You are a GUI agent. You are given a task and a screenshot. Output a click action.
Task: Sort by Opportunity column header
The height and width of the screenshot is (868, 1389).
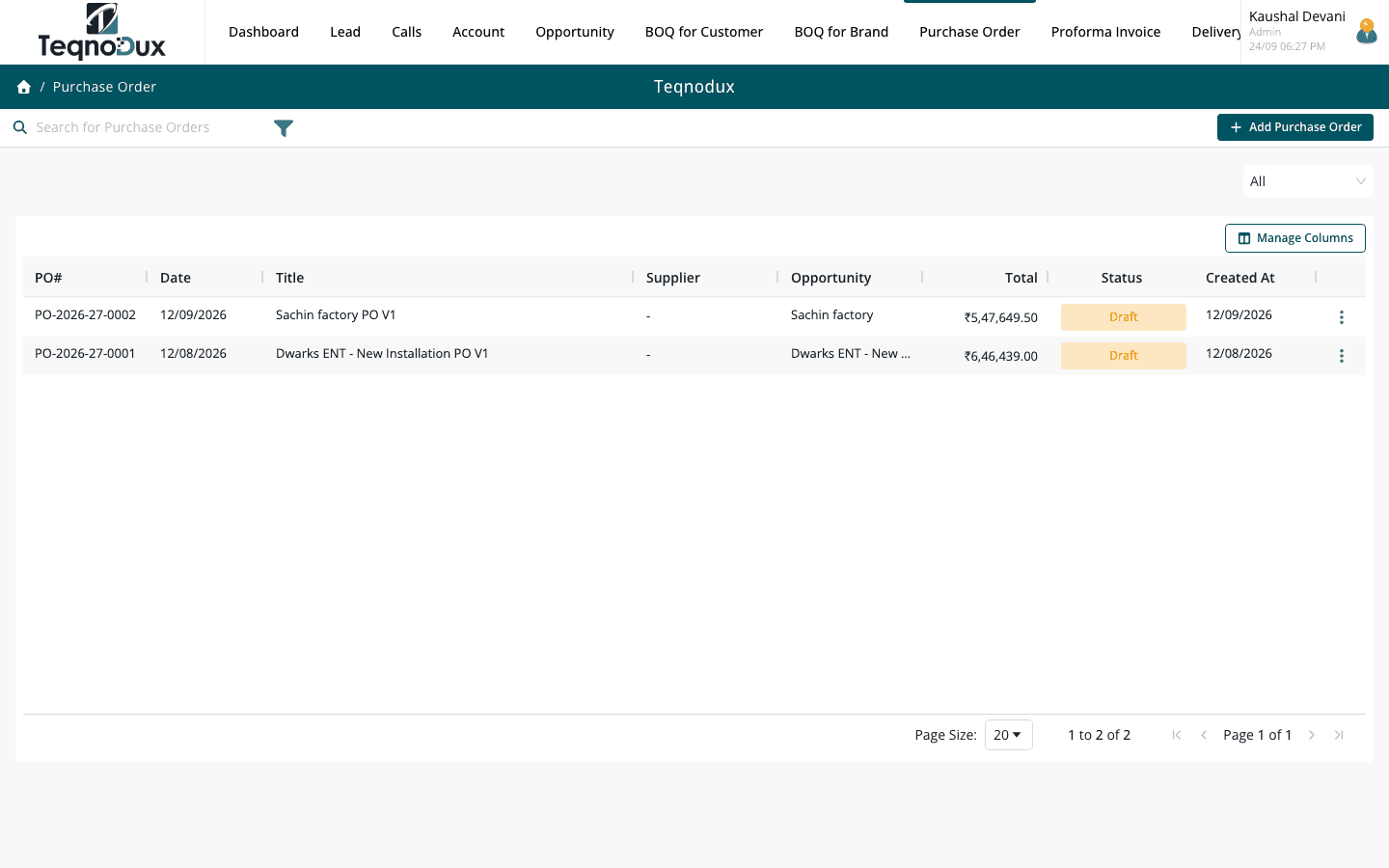tap(831, 278)
